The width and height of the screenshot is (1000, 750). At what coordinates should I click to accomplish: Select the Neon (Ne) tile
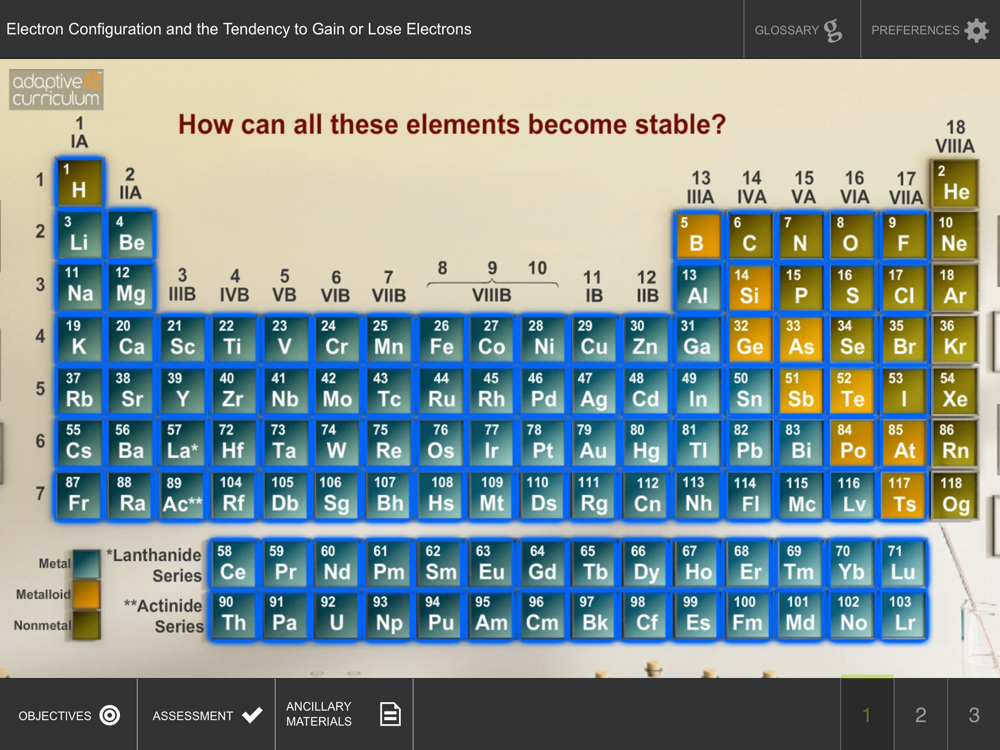pos(955,235)
